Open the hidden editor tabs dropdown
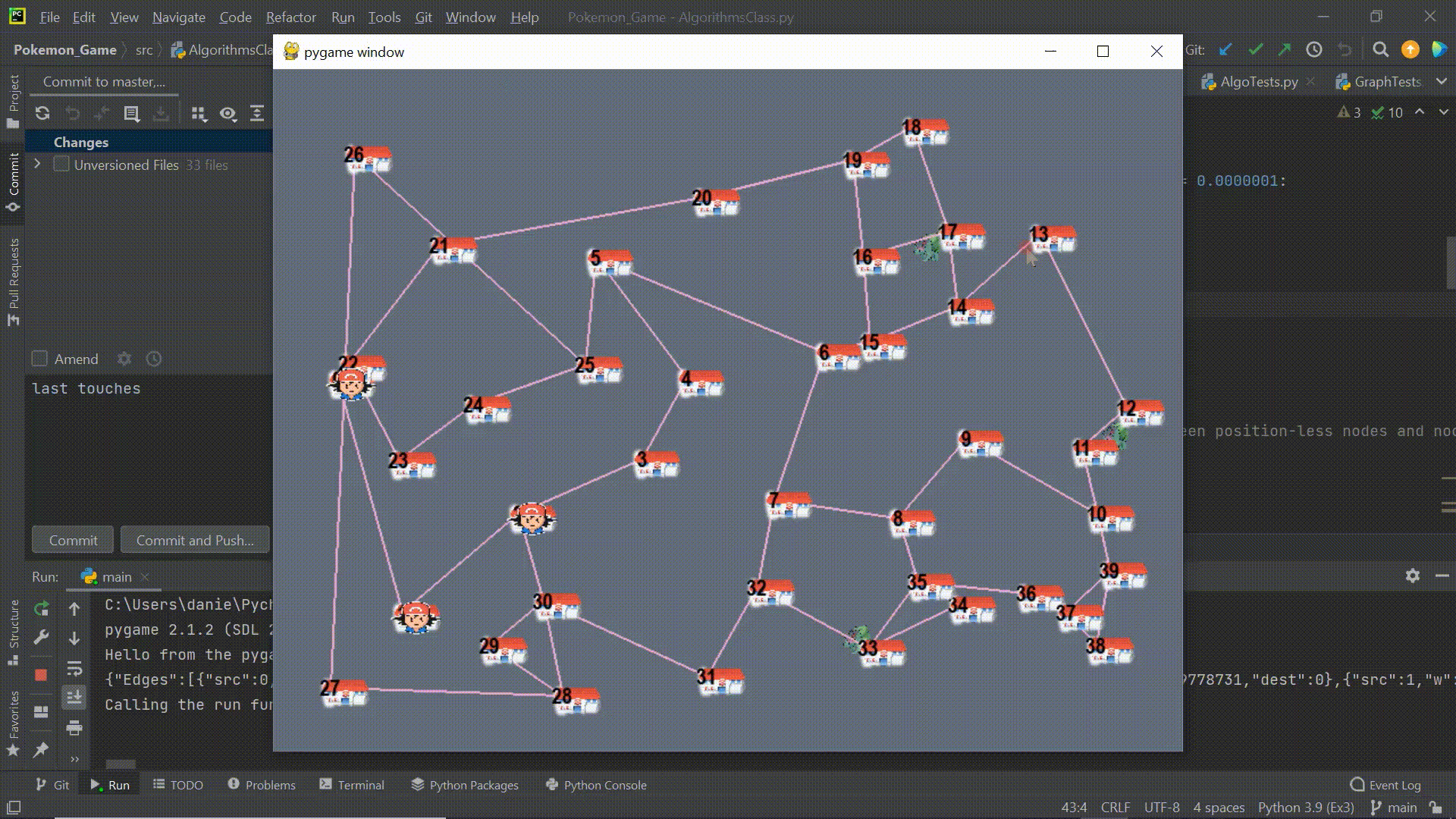Viewport: 1456px width, 819px height. click(1442, 81)
